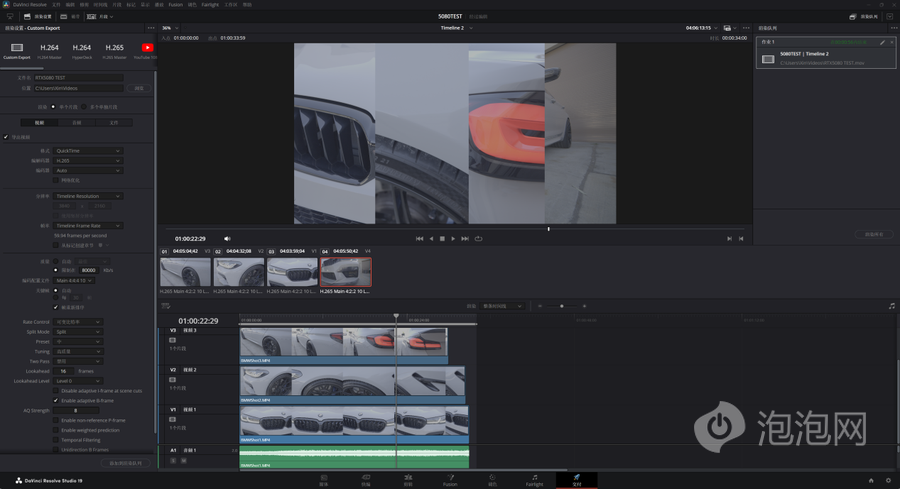Mute audio with the speaker icon
The height and width of the screenshot is (489, 900).
coord(227,239)
